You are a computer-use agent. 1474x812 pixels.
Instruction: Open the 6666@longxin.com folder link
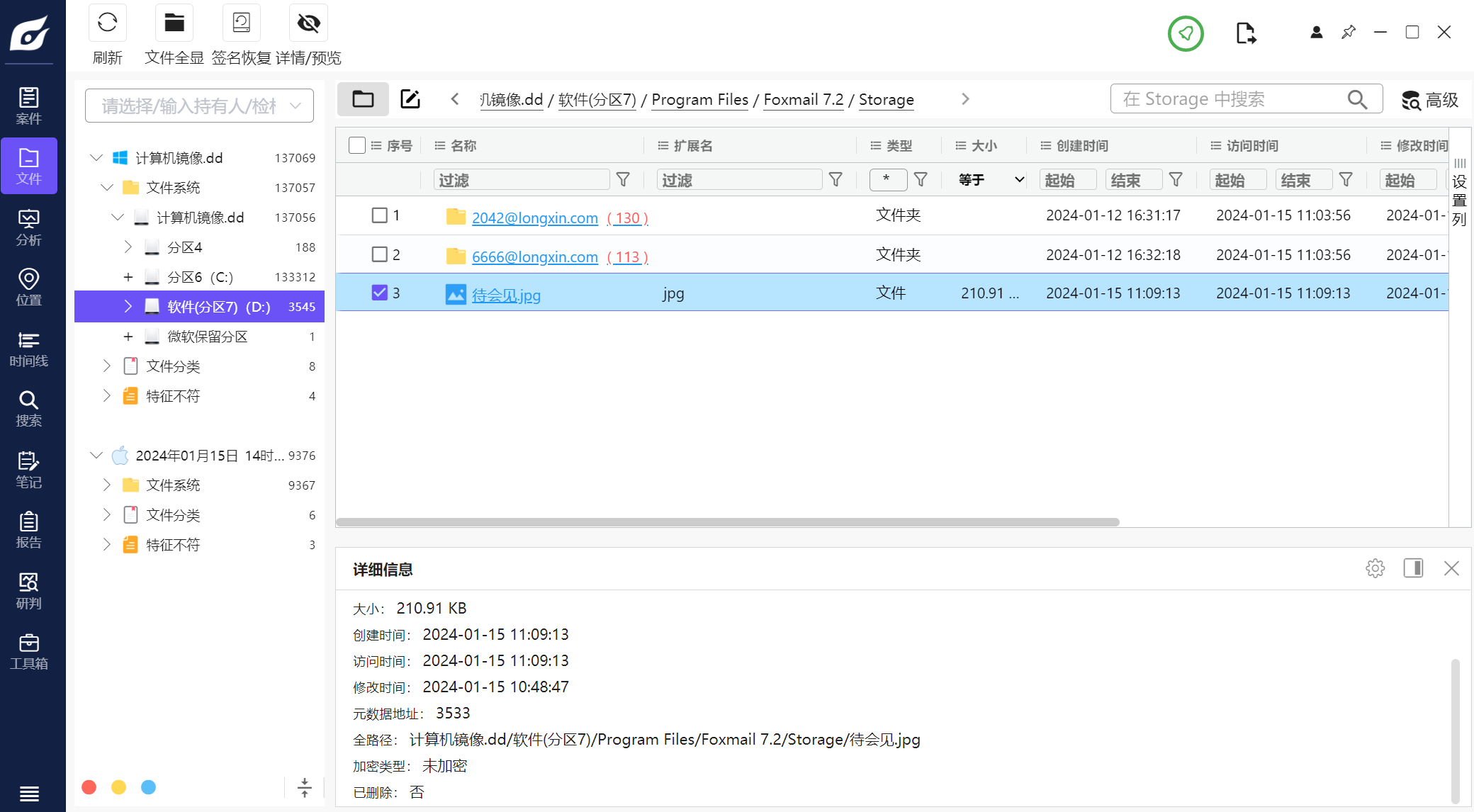[534, 256]
